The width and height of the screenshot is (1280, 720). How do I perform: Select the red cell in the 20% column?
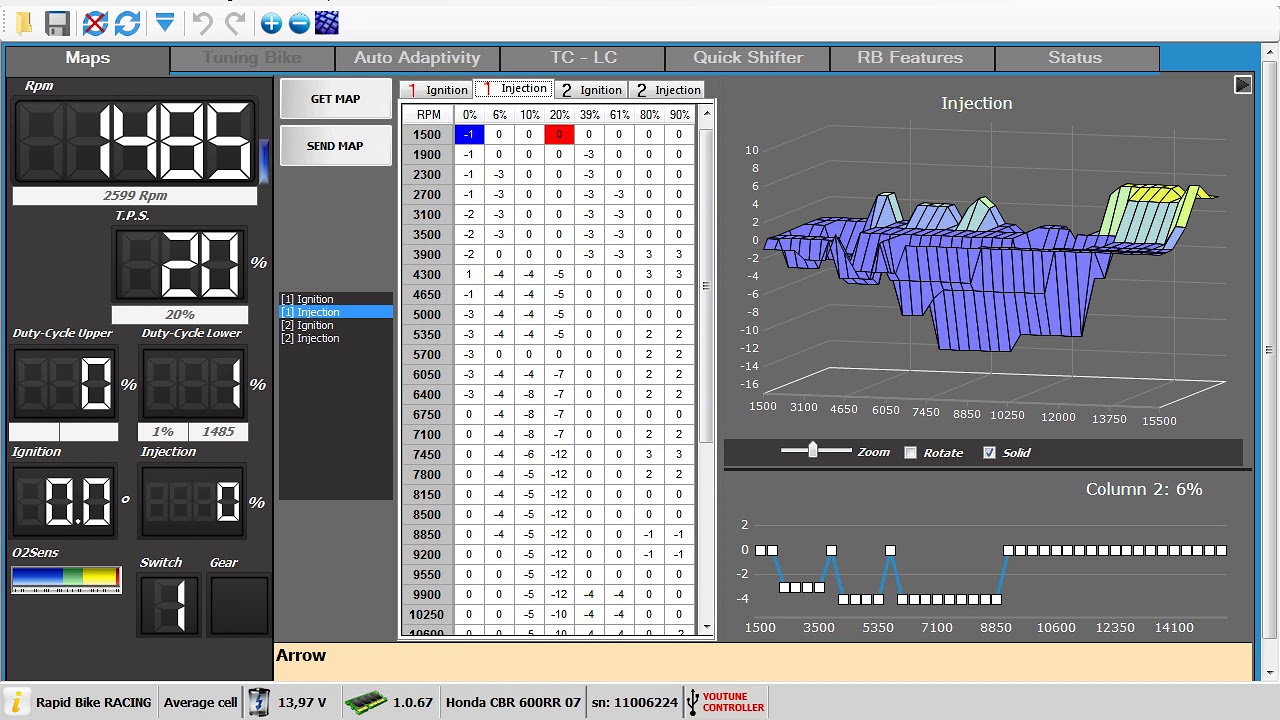tap(559, 135)
